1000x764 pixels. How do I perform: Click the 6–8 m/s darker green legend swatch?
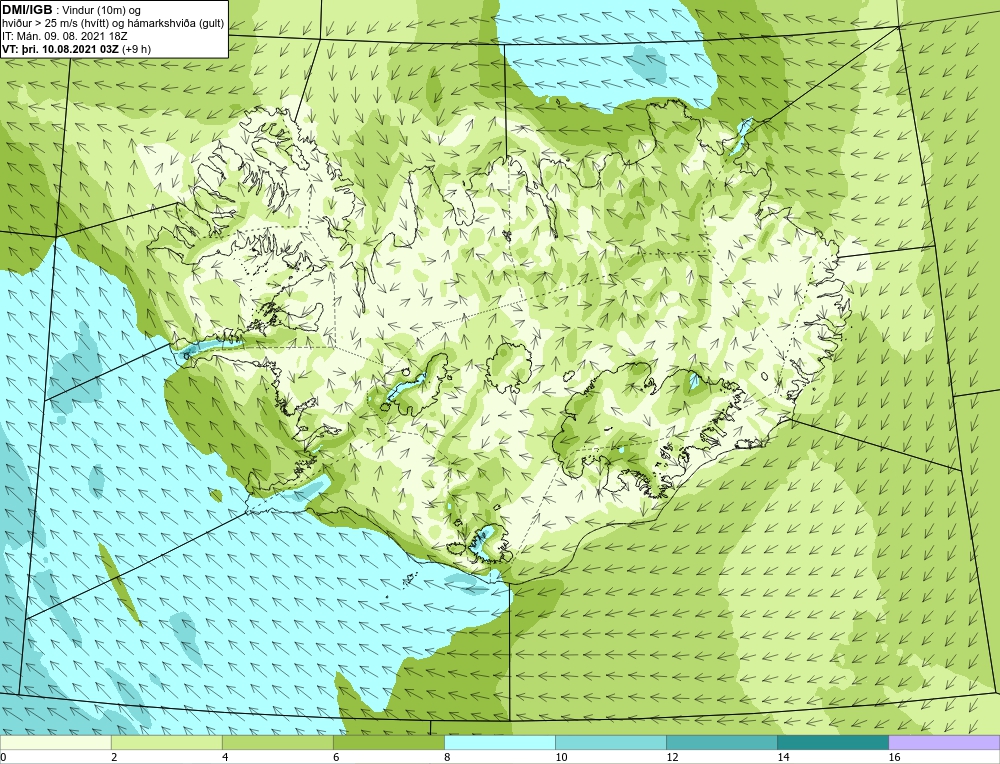coord(389,743)
